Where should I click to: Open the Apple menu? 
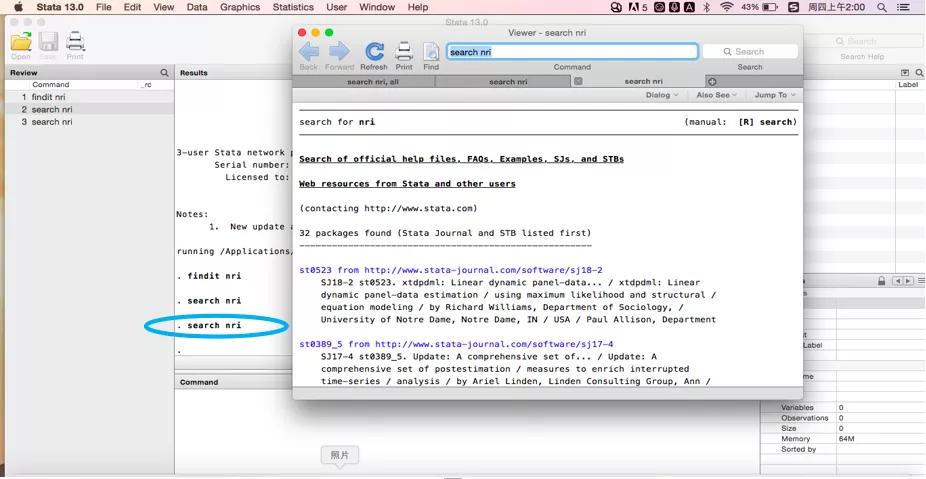18,7
